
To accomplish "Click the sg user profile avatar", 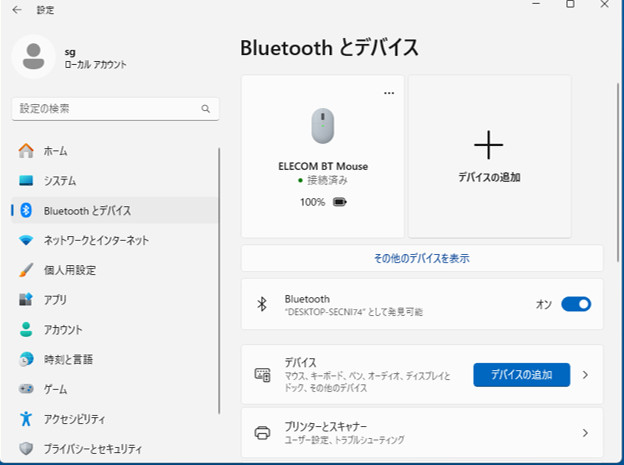I will point(34,56).
